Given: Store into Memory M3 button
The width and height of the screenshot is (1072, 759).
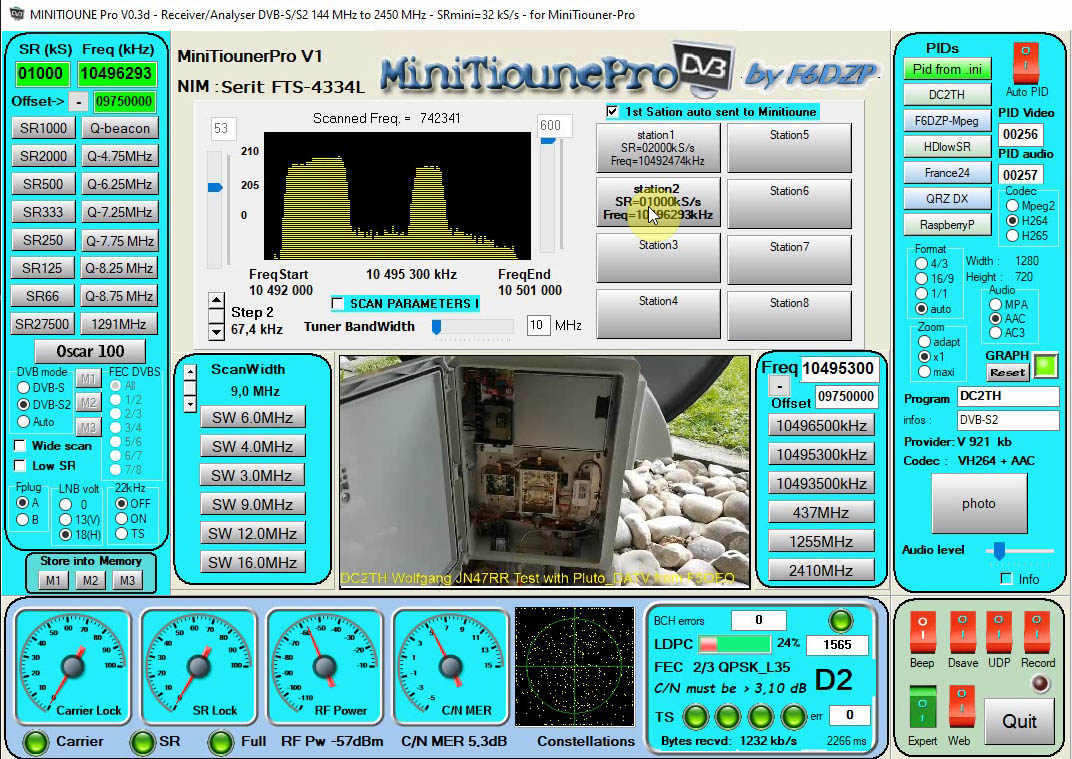Looking at the screenshot, I should point(127,581).
